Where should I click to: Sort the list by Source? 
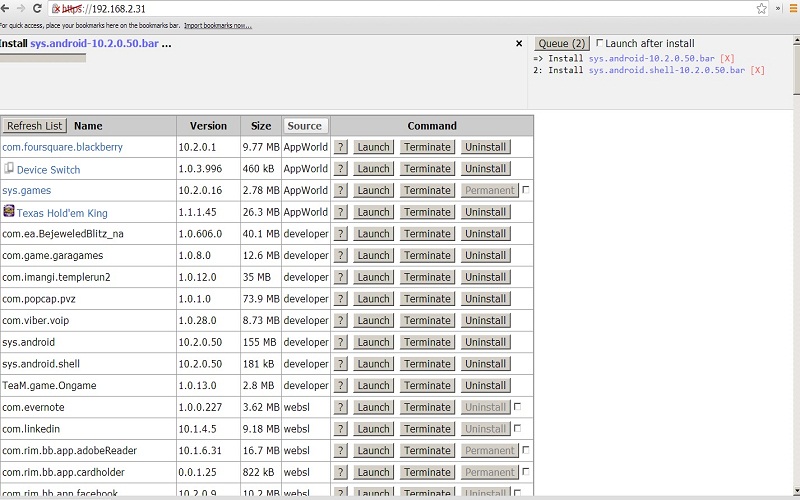pos(305,126)
